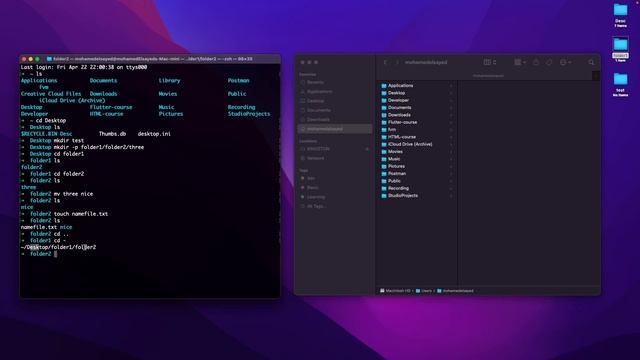Viewport: 640px width, 360px height.
Task: Select the folder1 folder on desktop
Action: [x=620, y=50]
